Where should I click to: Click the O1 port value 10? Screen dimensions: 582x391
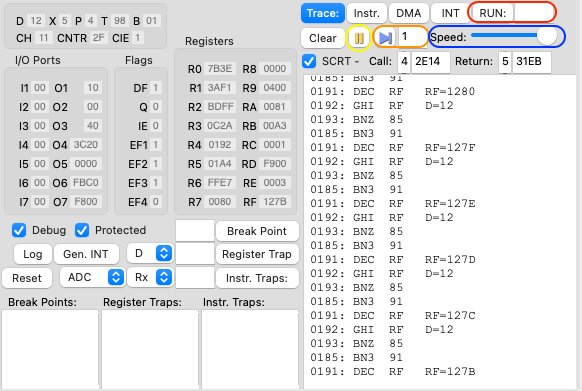pos(93,88)
